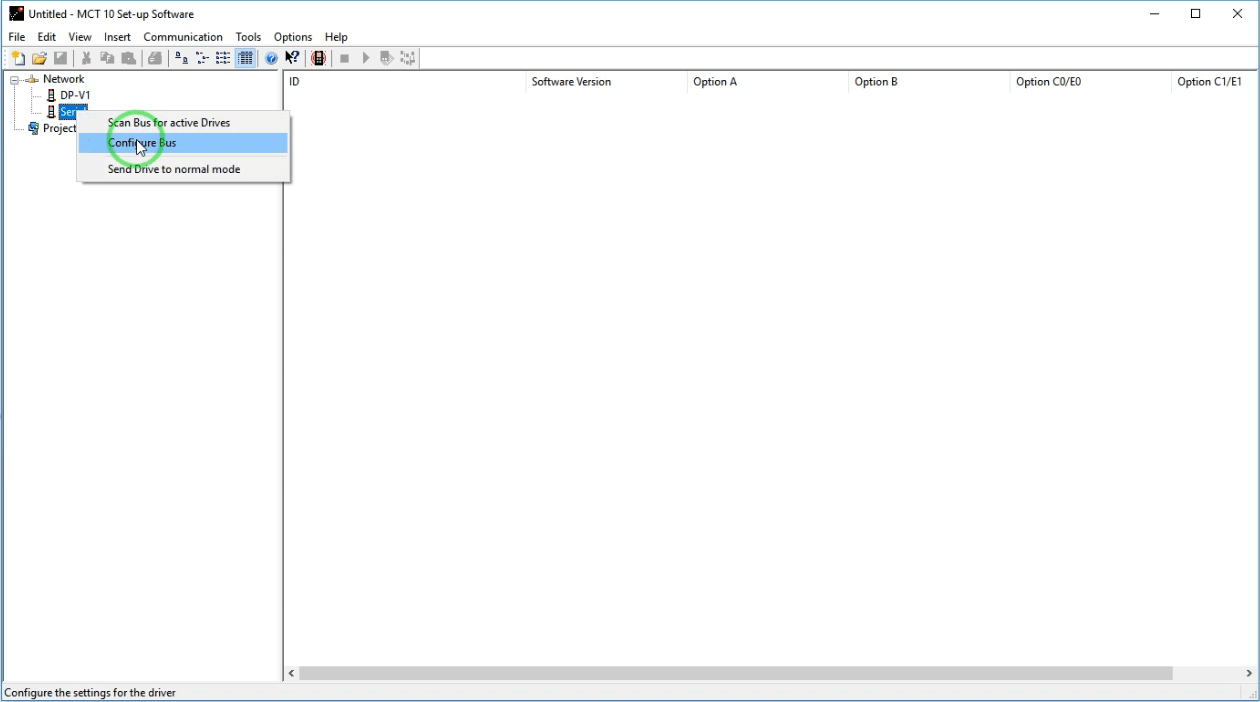Click the red scan drive toolbar icon
Image resolution: width=1260 pixels, height=702 pixels.
318,59
